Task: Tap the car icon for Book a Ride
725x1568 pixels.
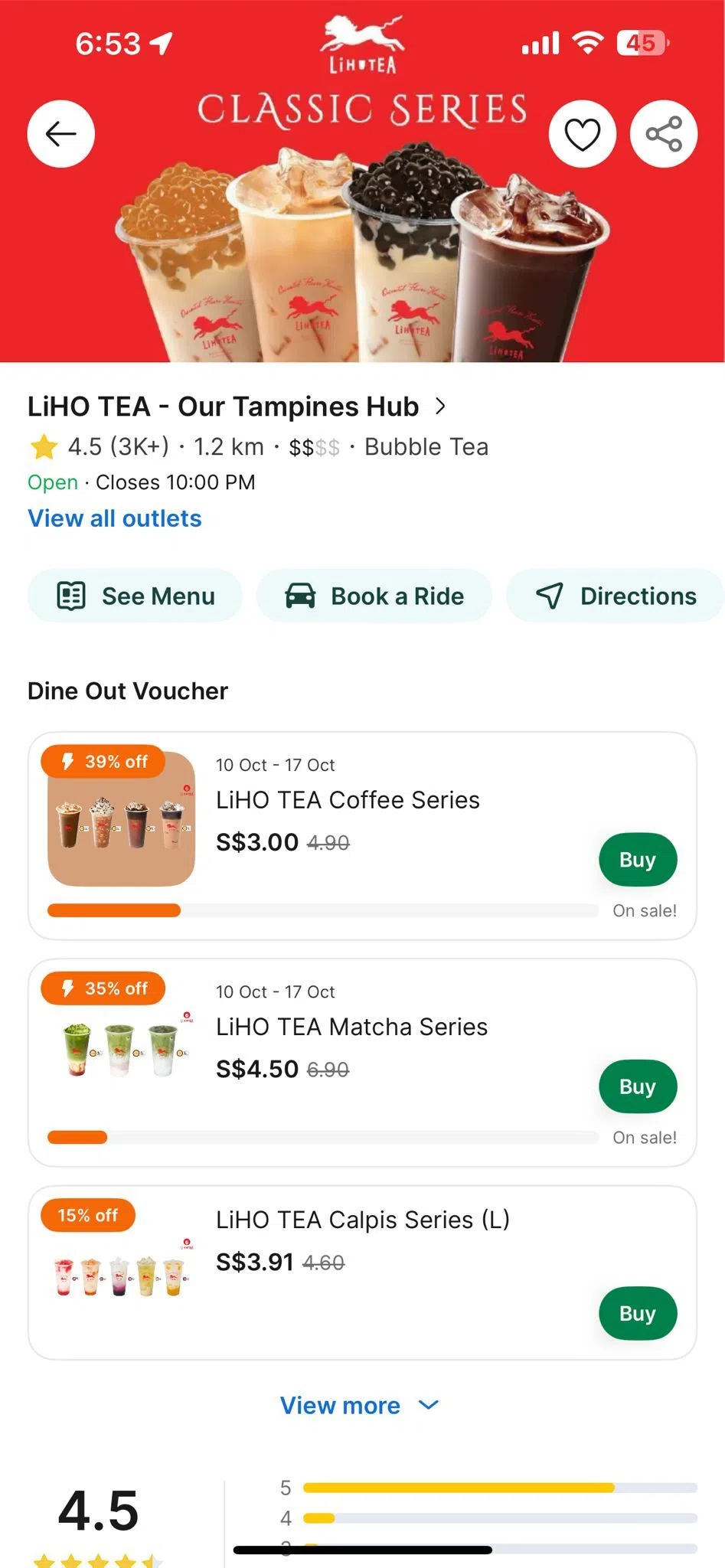Action: [300, 596]
